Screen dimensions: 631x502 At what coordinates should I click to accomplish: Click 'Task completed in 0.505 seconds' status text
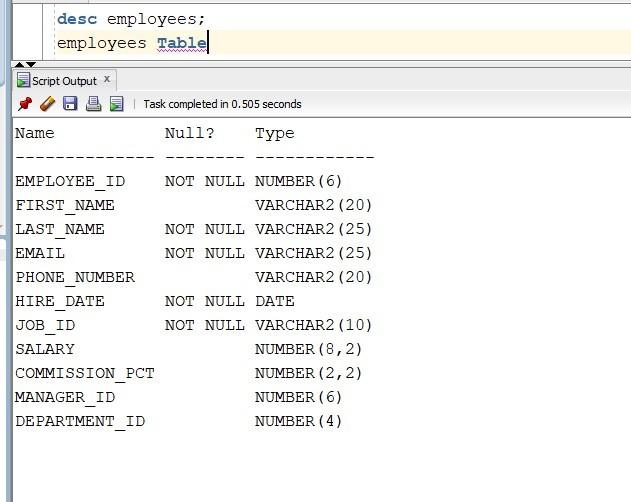(223, 104)
